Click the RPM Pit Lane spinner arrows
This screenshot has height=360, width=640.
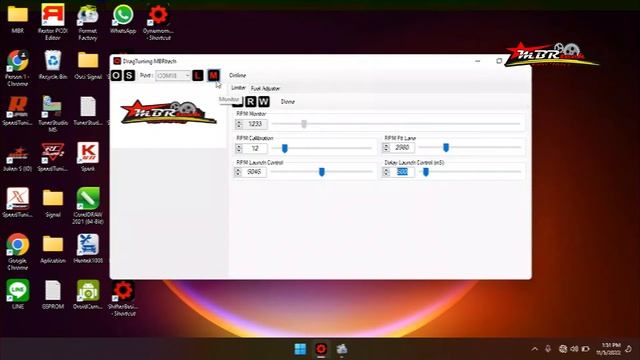386,147
